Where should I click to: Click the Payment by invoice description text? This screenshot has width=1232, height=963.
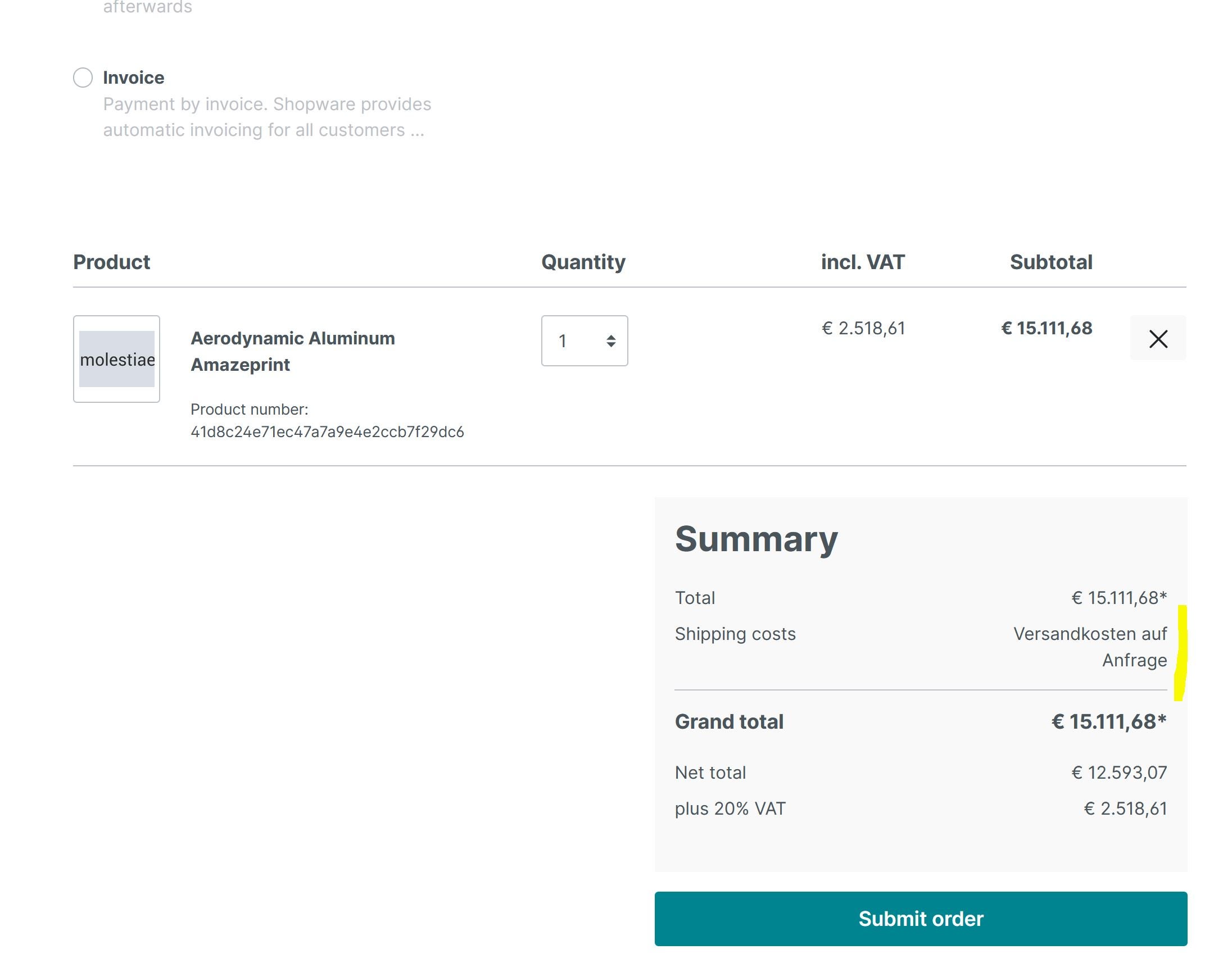267,117
